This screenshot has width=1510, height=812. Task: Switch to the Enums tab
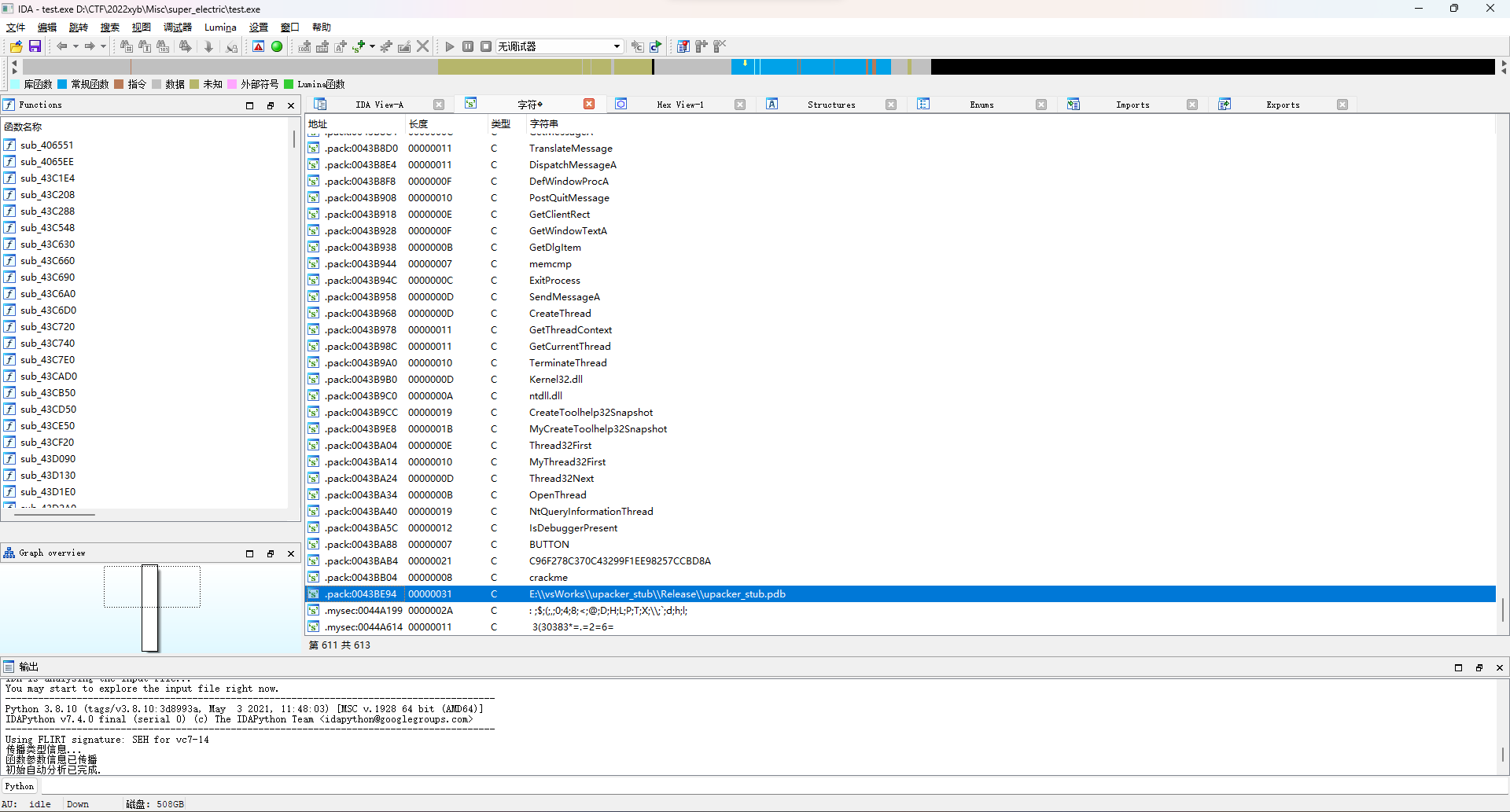[x=981, y=105]
